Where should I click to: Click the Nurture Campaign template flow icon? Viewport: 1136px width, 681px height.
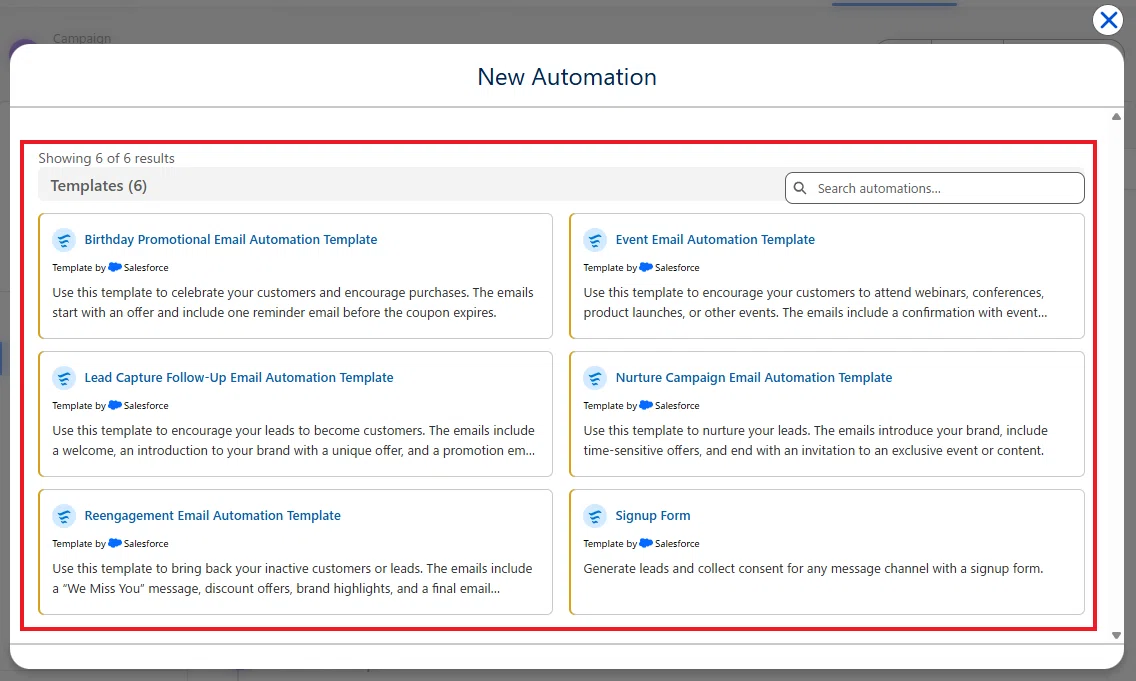pos(595,377)
